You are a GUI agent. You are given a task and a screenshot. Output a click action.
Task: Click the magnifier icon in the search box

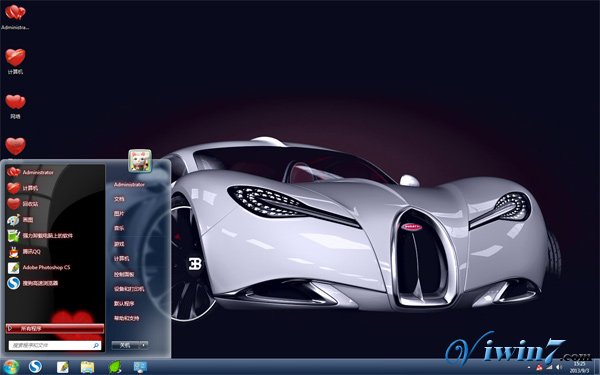[96, 346]
